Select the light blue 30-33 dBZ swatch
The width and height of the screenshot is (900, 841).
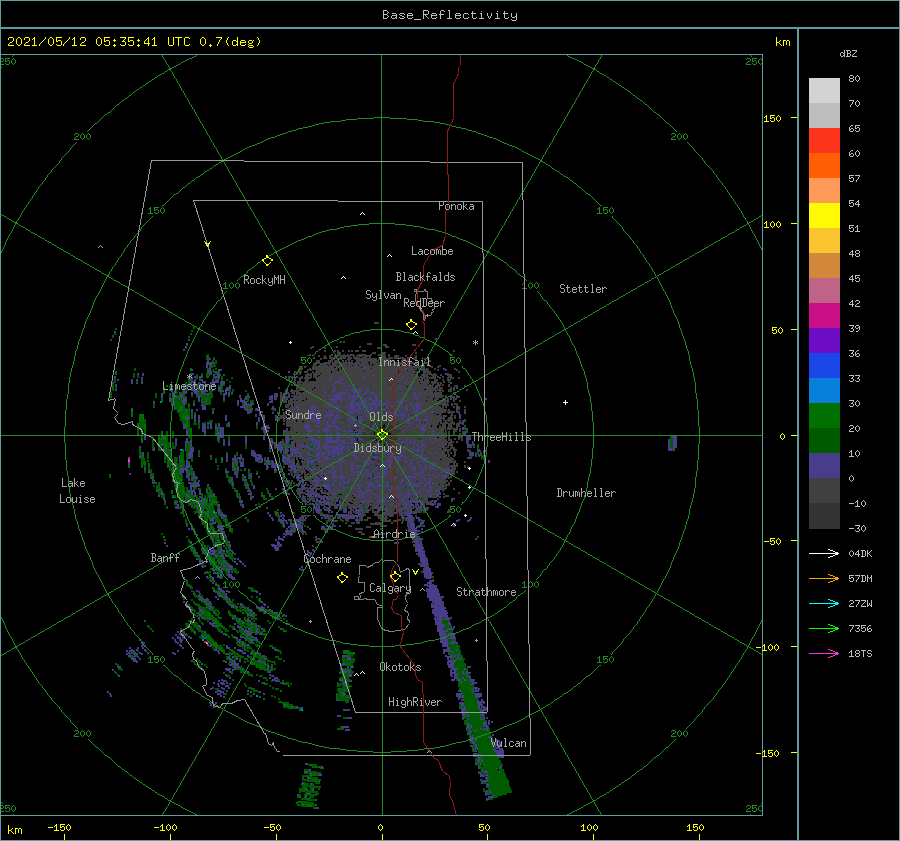coord(824,390)
